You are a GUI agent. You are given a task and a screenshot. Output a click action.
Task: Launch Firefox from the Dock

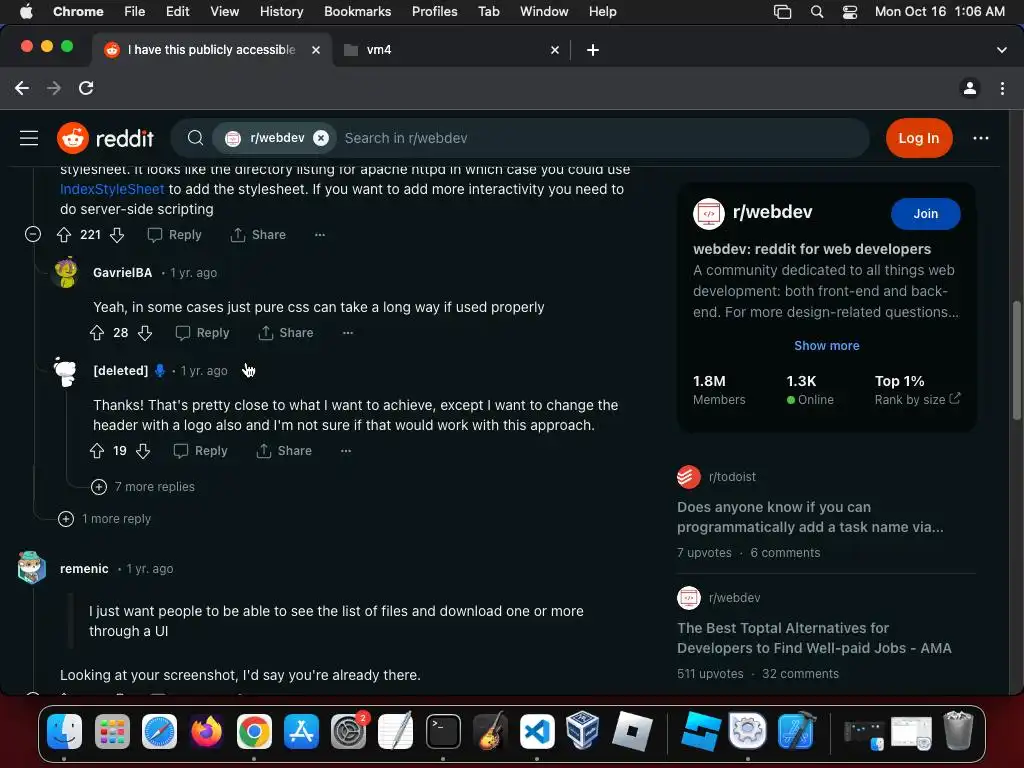[x=206, y=730]
